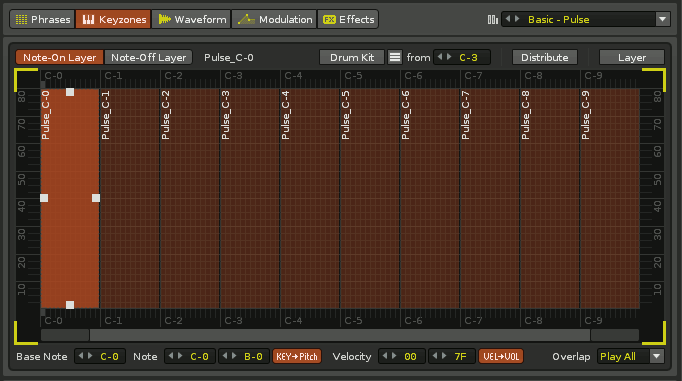Open the Overlap Play All dropdown

pos(631,357)
